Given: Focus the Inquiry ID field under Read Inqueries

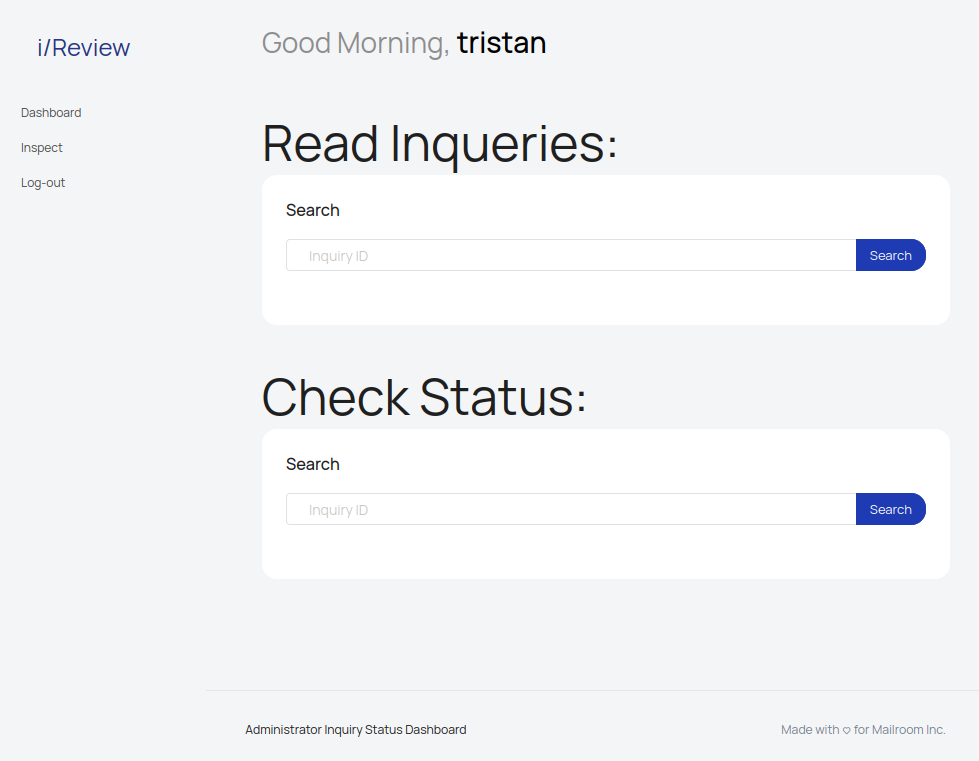Looking at the screenshot, I should (570, 255).
